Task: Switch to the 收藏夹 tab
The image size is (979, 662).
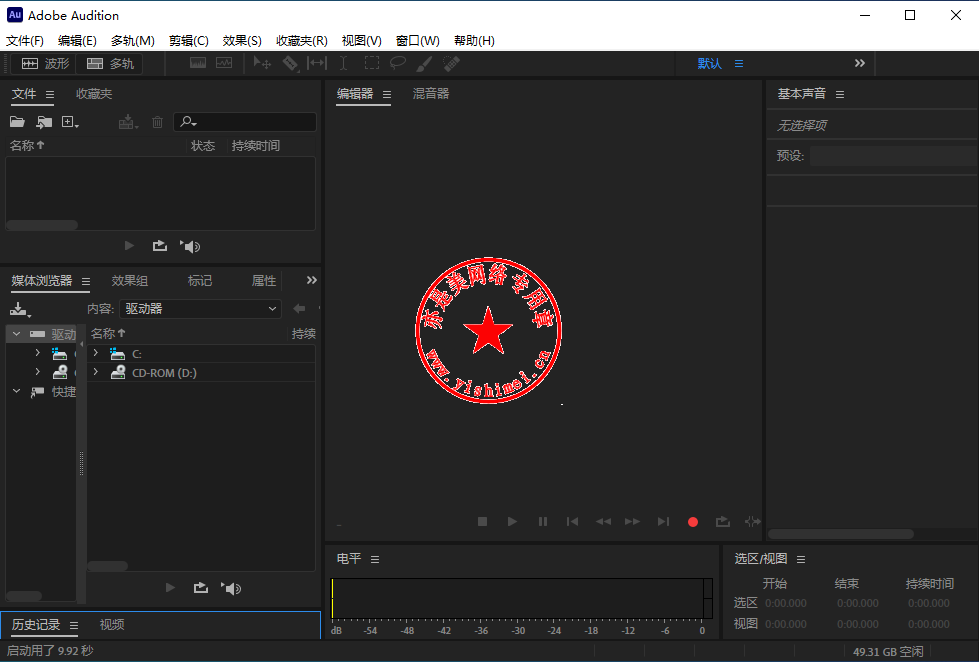Action: tap(94, 94)
